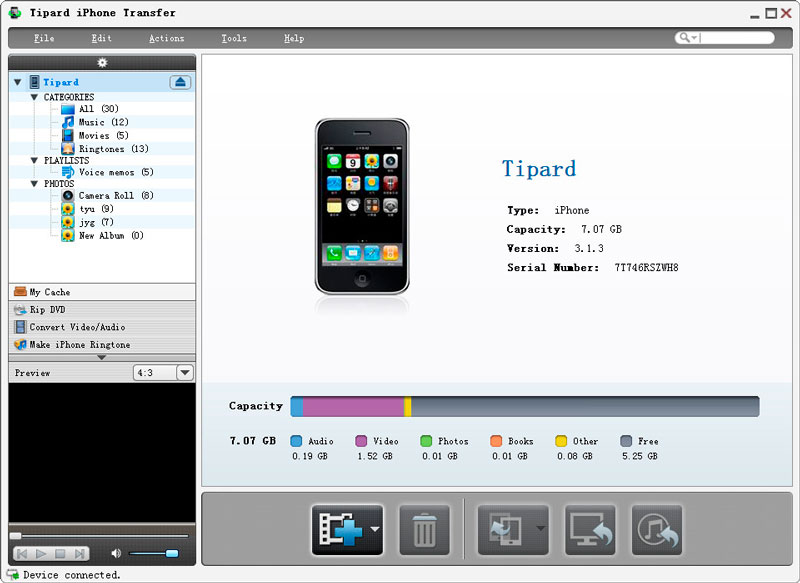Collapse the PHOTOS tree node
The image size is (800, 583).
[35, 184]
